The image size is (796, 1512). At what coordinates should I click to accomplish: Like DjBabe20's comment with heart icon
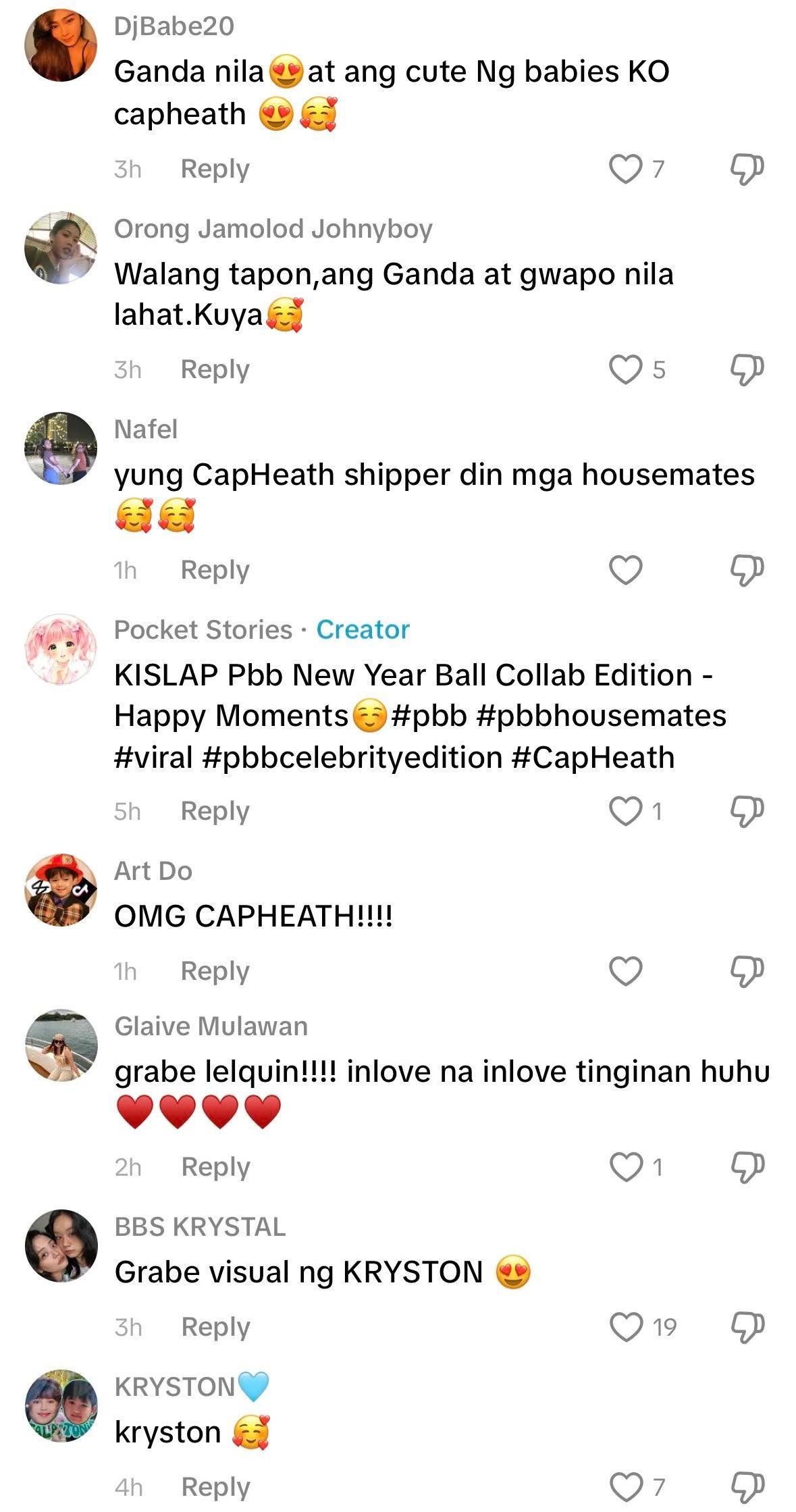point(625,169)
